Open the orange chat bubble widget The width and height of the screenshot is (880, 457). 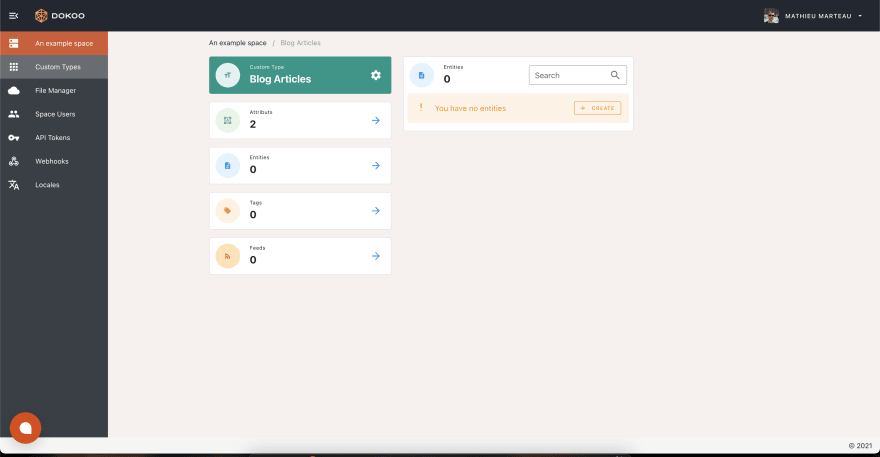pyautogui.click(x=25, y=428)
